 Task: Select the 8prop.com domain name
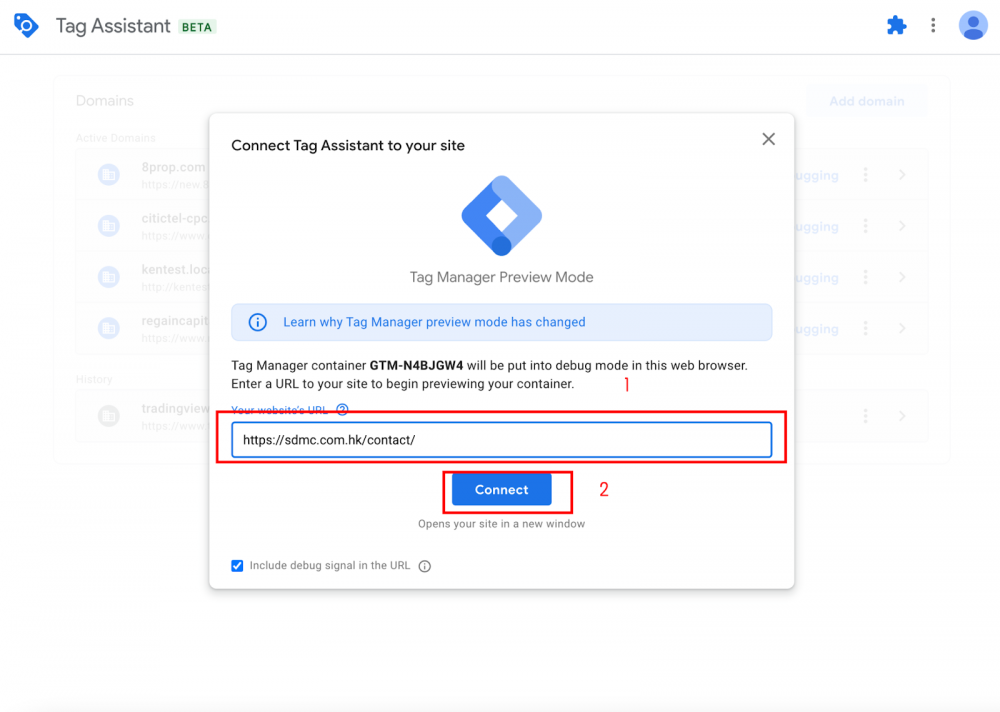(x=175, y=167)
